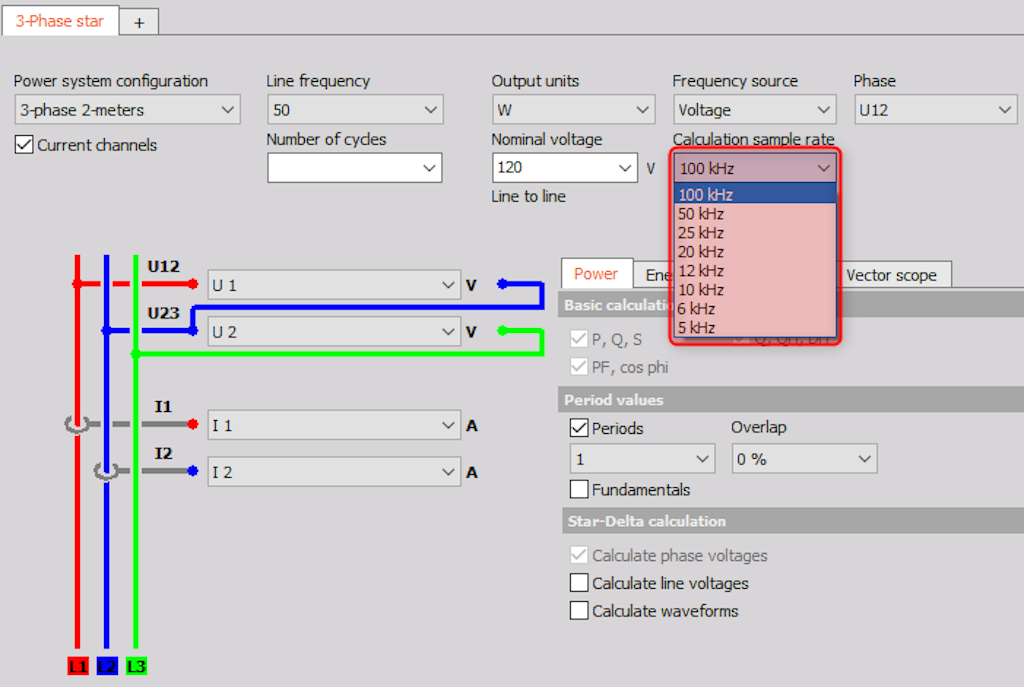The height and width of the screenshot is (687, 1024).
Task: Open the Frequency source dropdown
Action: click(x=754, y=110)
